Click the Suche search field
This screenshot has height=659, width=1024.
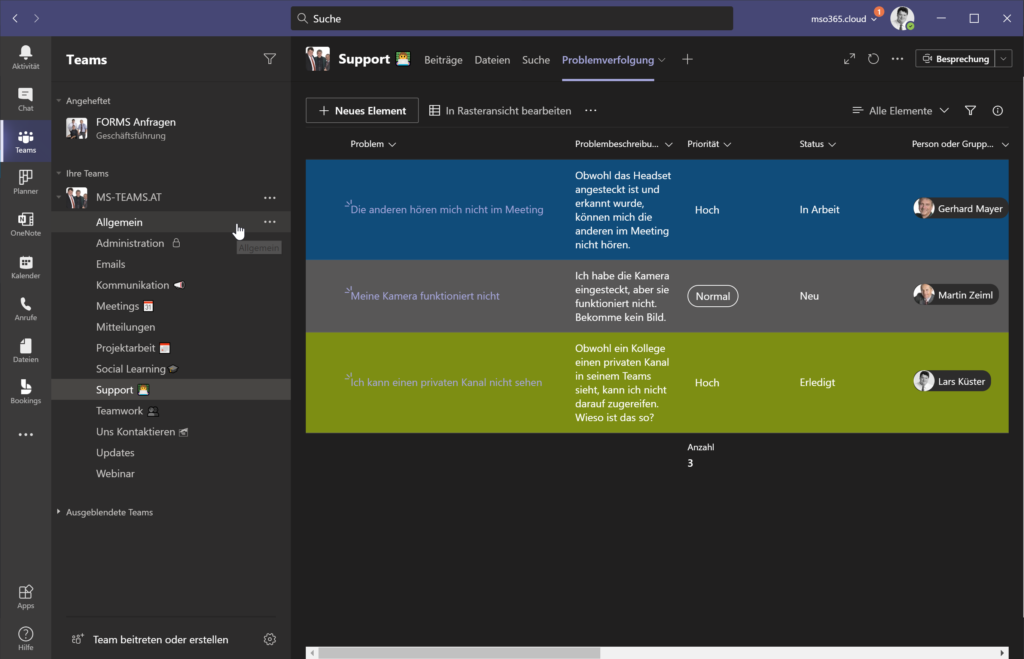(511, 18)
